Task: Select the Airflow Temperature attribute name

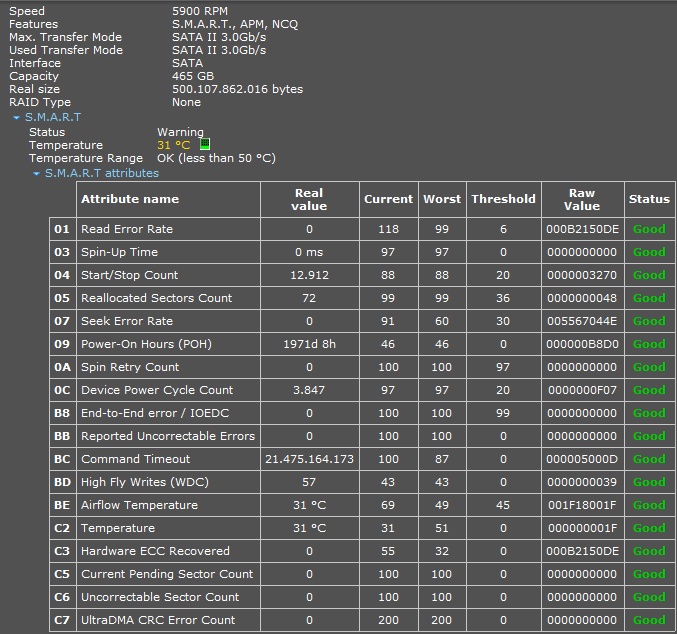Action: pos(139,505)
